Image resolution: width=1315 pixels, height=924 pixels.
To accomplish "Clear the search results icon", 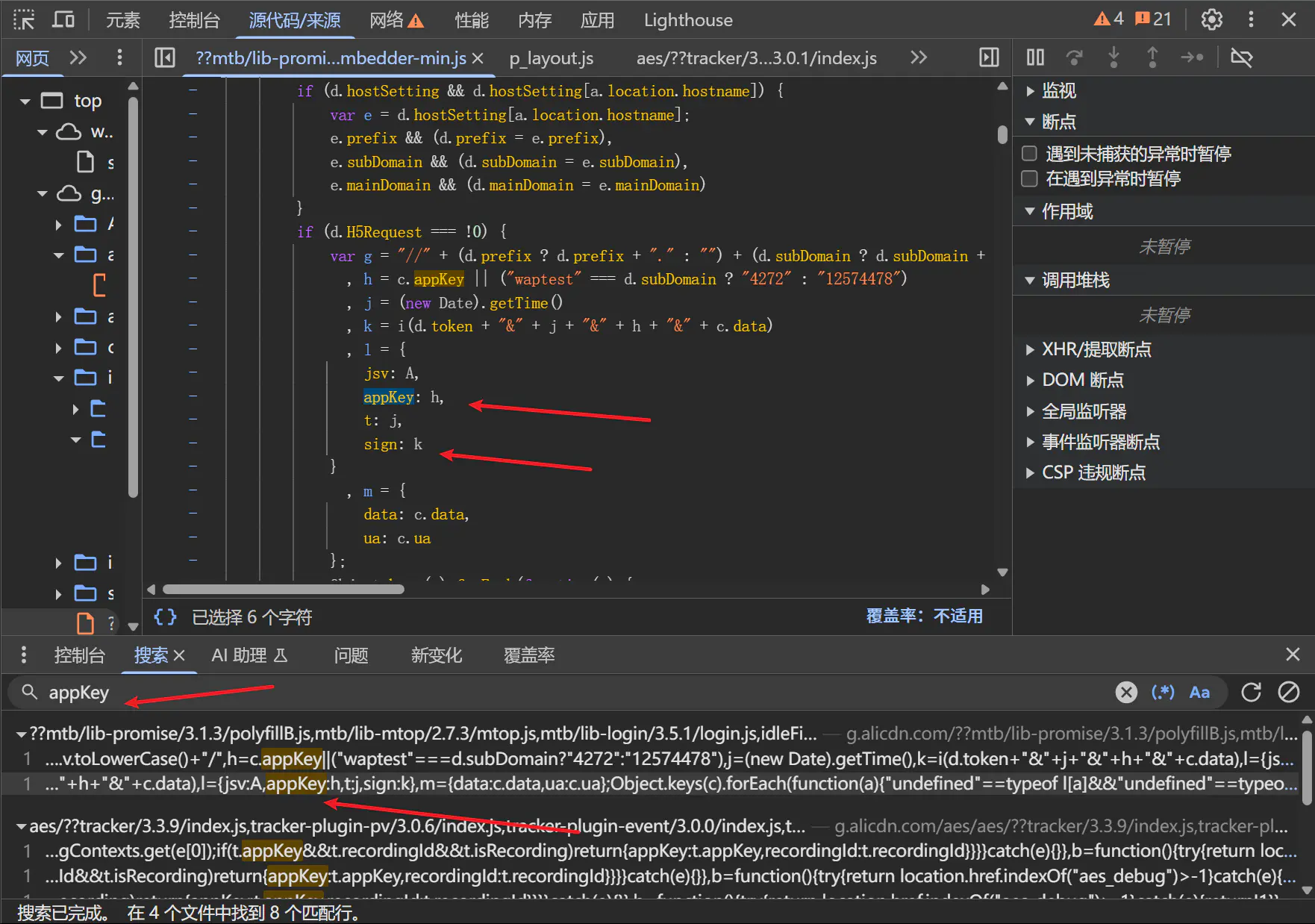I will 1289,693.
